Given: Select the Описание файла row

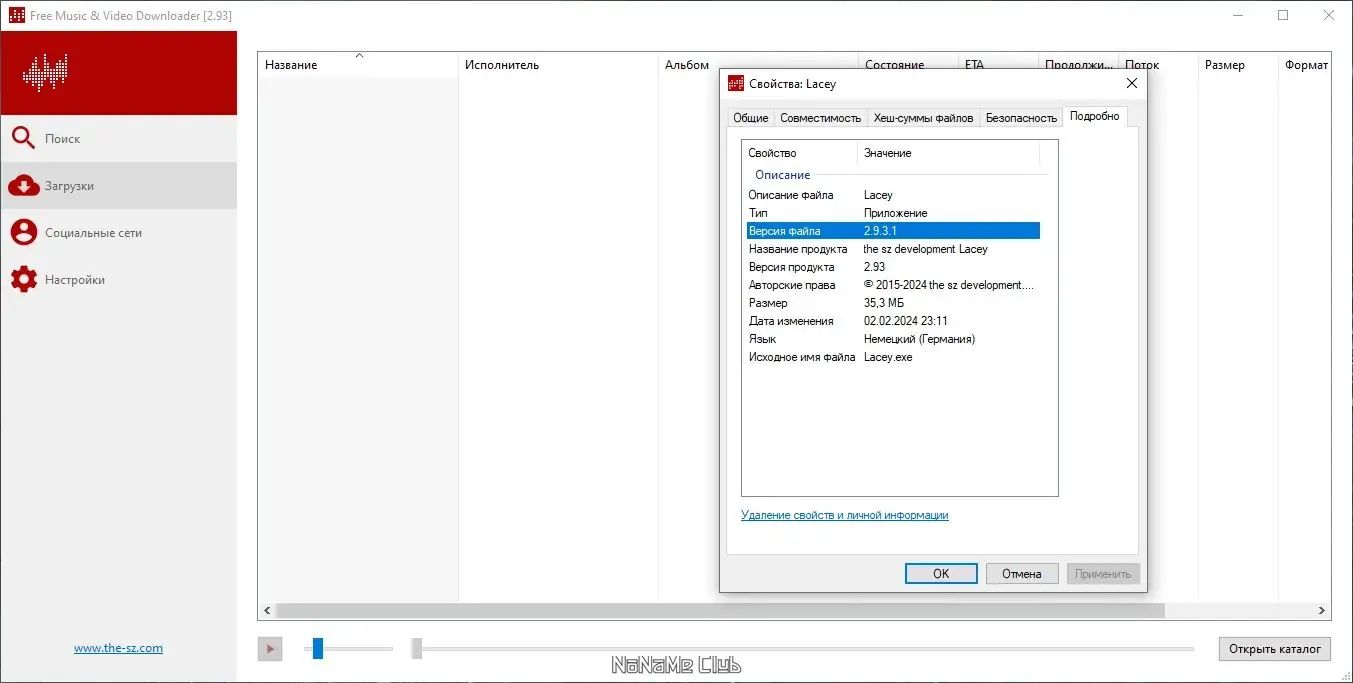Looking at the screenshot, I should coord(893,195).
